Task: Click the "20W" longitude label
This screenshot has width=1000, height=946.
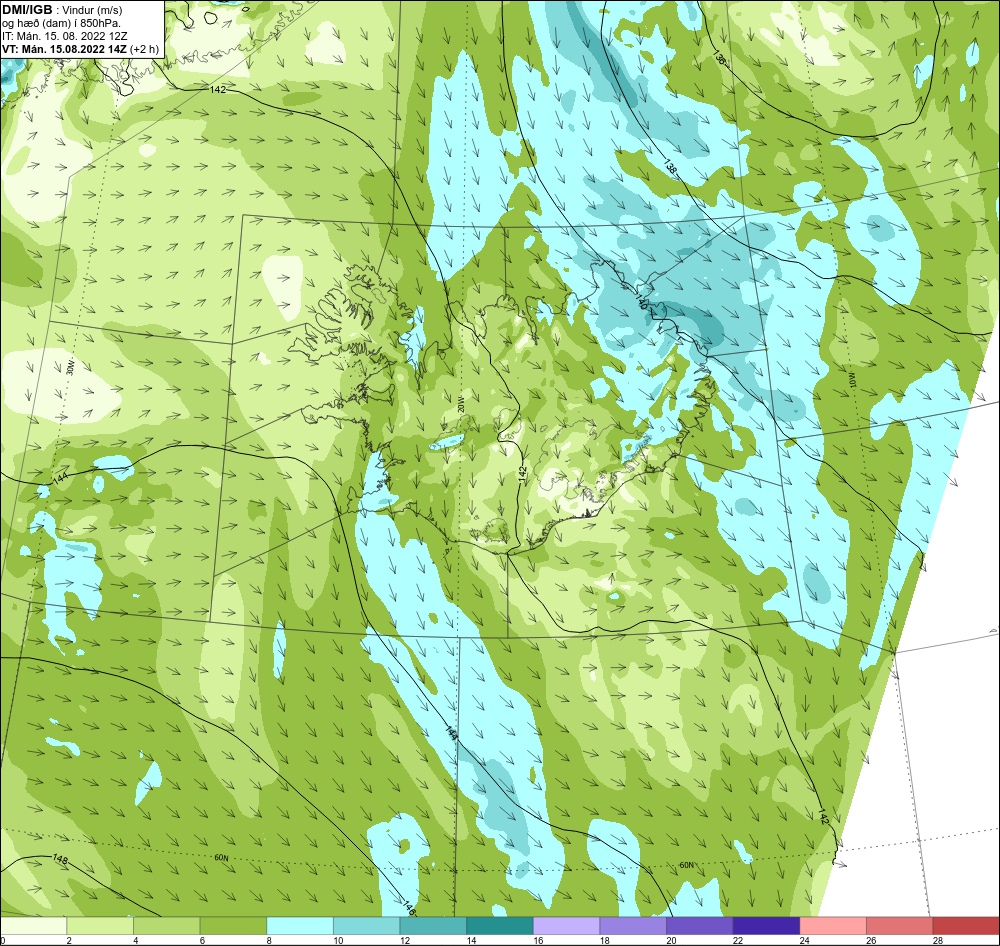Action: [460, 403]
